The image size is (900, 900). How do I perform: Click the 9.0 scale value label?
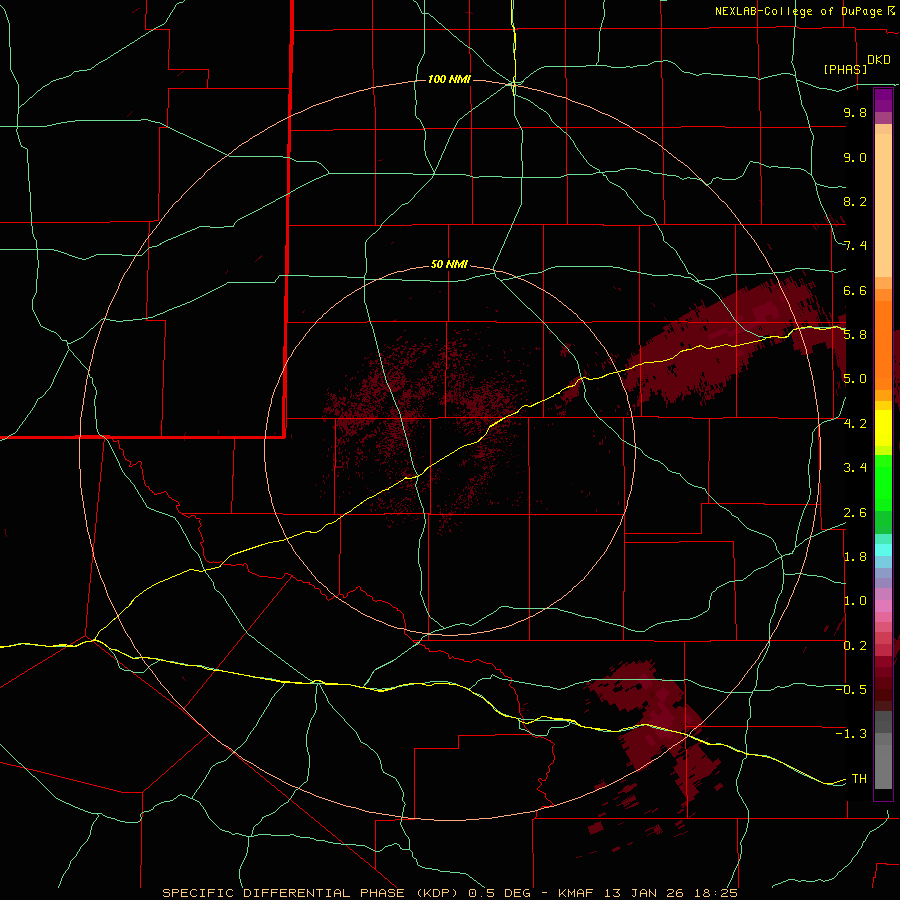[855, 157]
